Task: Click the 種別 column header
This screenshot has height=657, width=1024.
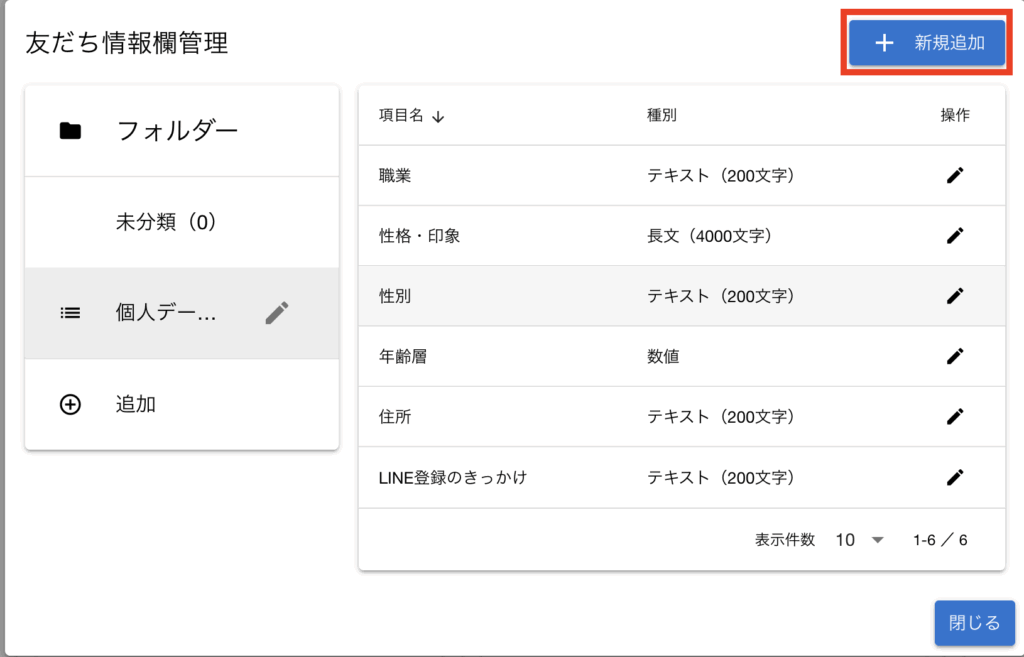Action: [x=662, y=115]
